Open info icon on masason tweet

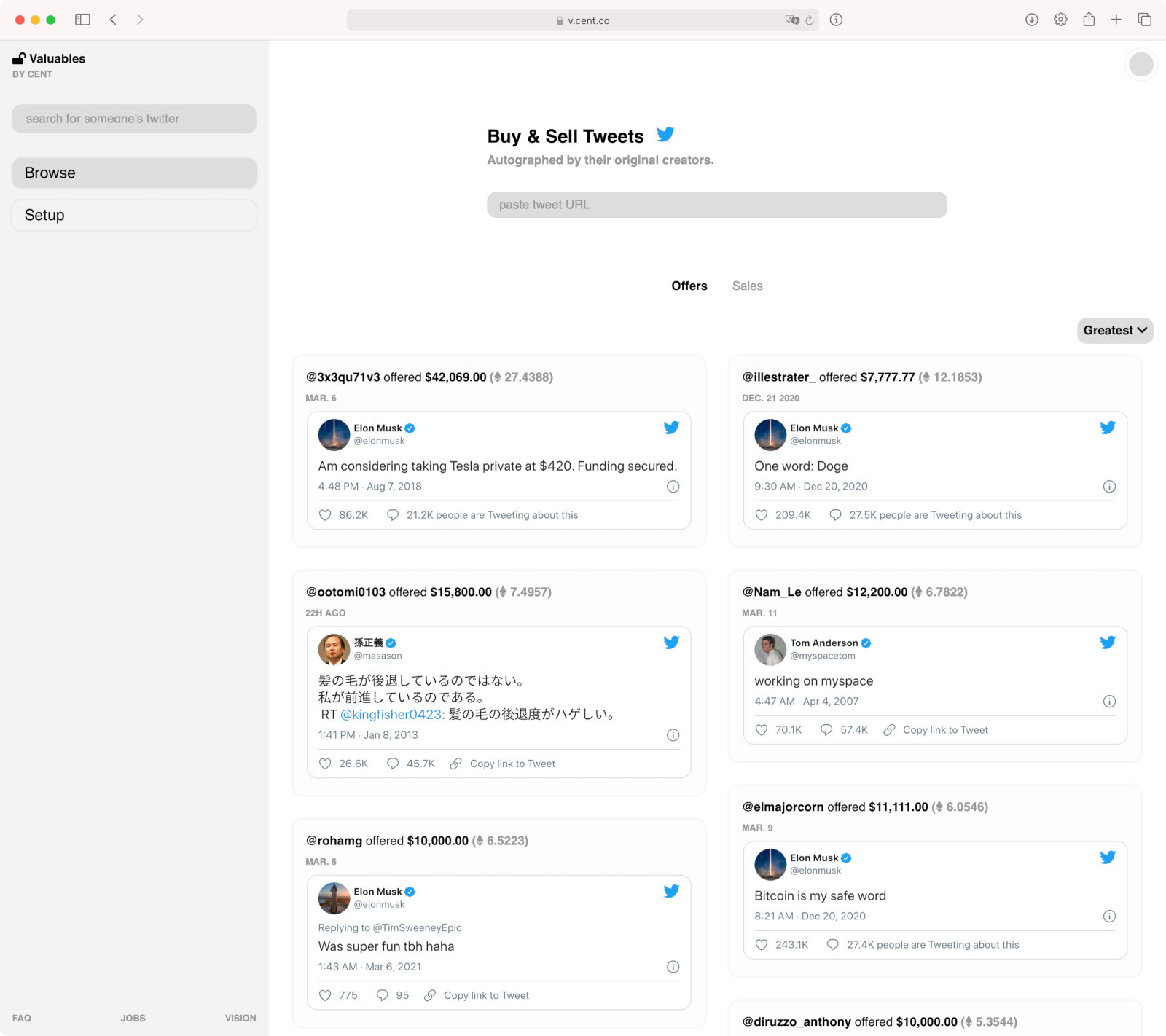pos(673,735)
